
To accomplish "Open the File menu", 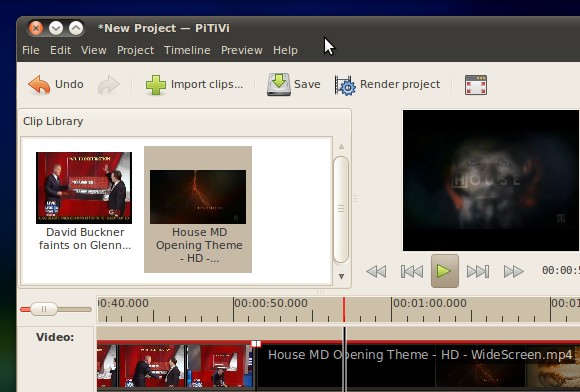I will (31, 50).
